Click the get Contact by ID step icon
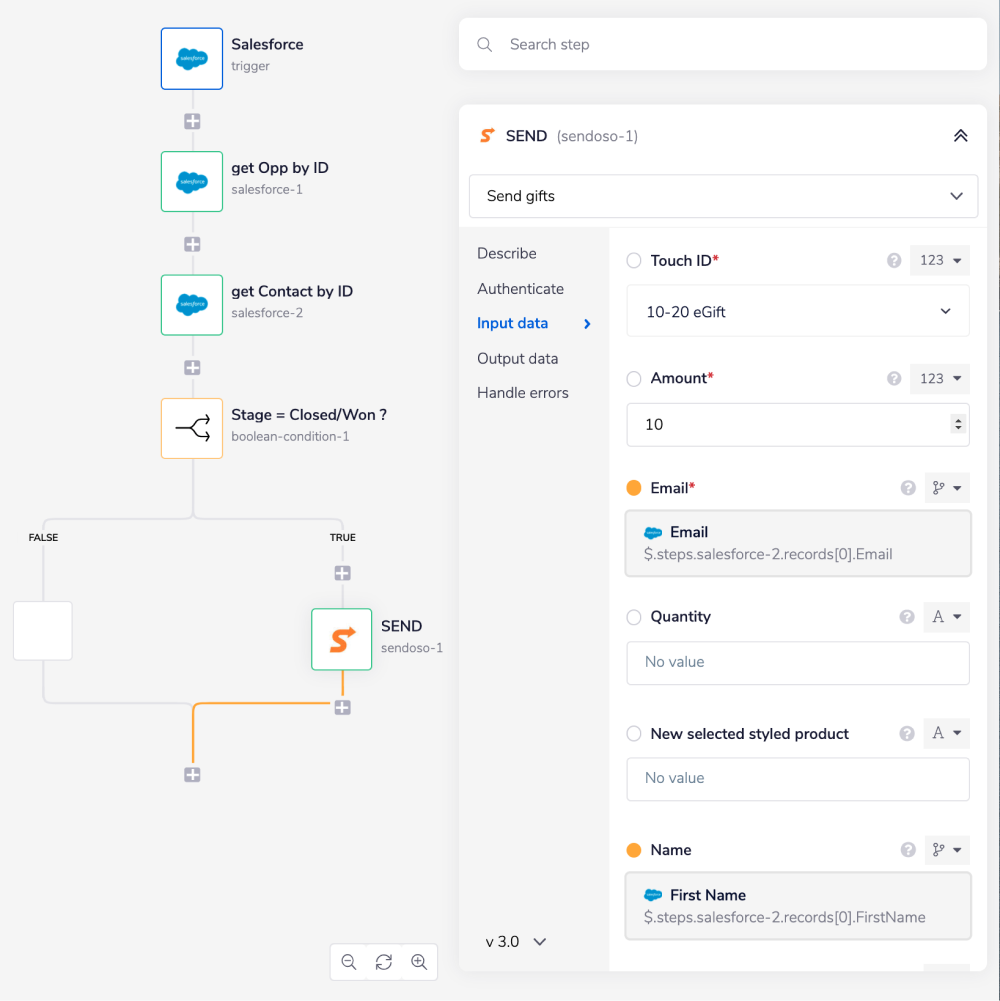Viewport: 1000px width, 1001px height. click(x=192, y=305)
